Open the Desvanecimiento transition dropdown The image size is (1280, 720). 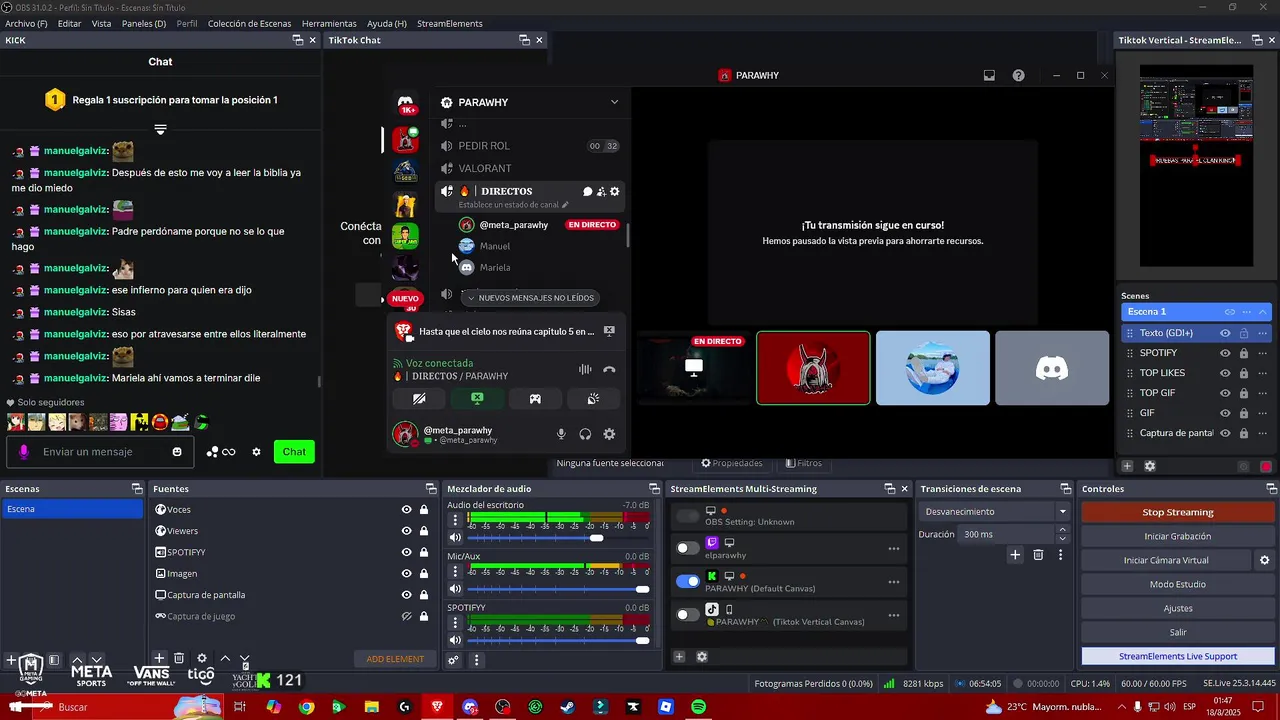pyautogui.click(x=993, y=511)
